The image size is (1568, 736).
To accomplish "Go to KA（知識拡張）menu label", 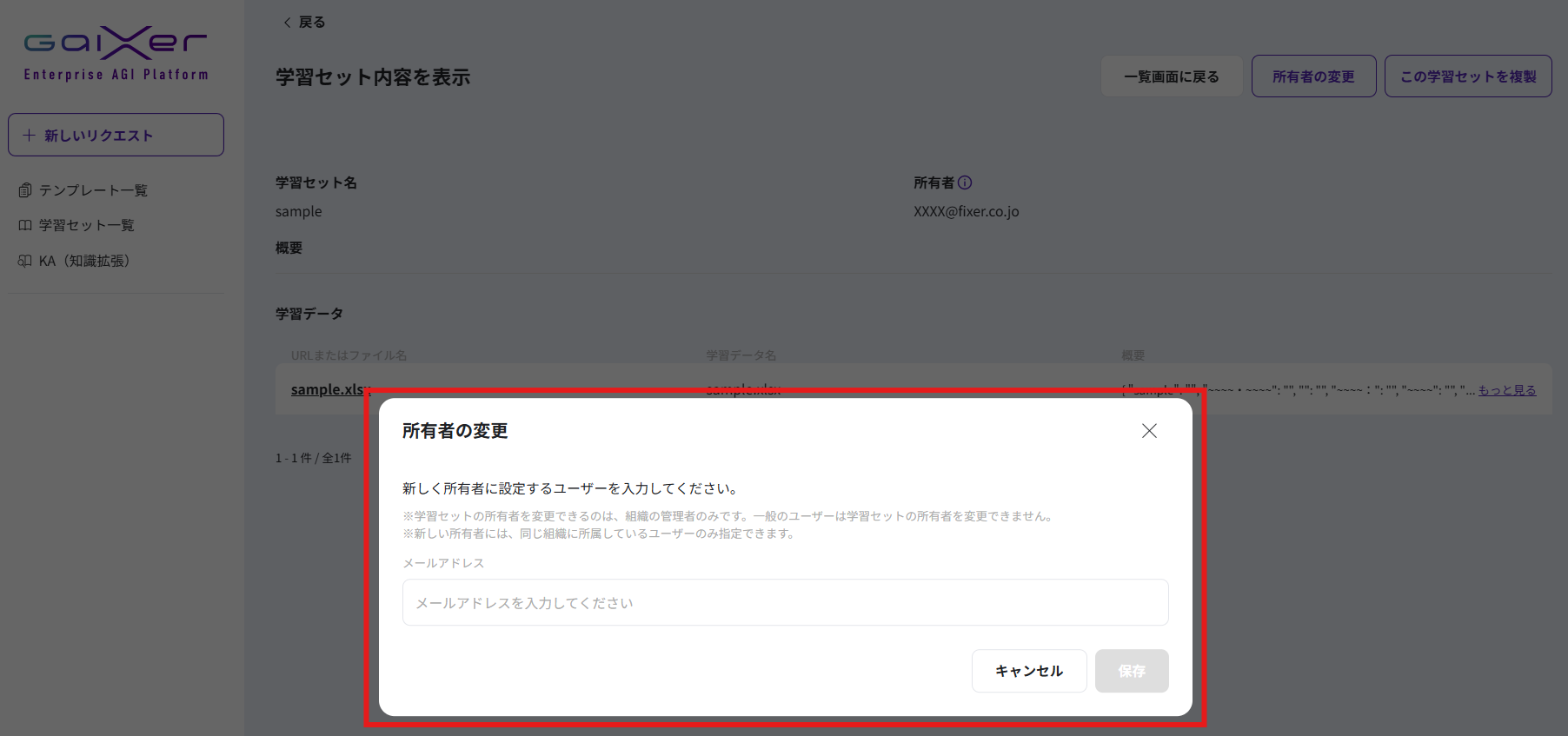I will [x=84, y=262].
